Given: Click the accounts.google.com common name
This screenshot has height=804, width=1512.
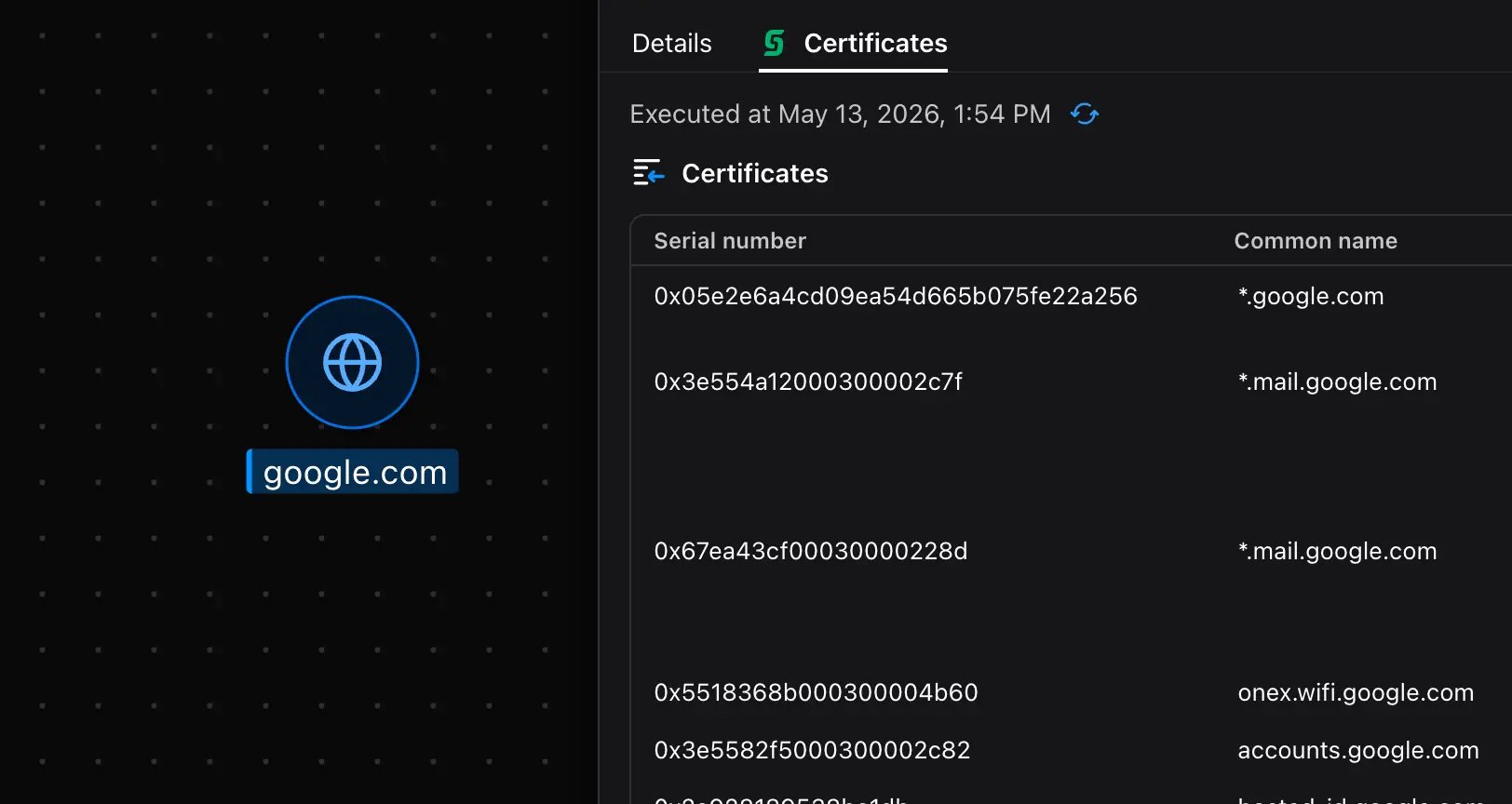Looking at the screenshot, I should pyautogui.click(x=1358, y=750).
